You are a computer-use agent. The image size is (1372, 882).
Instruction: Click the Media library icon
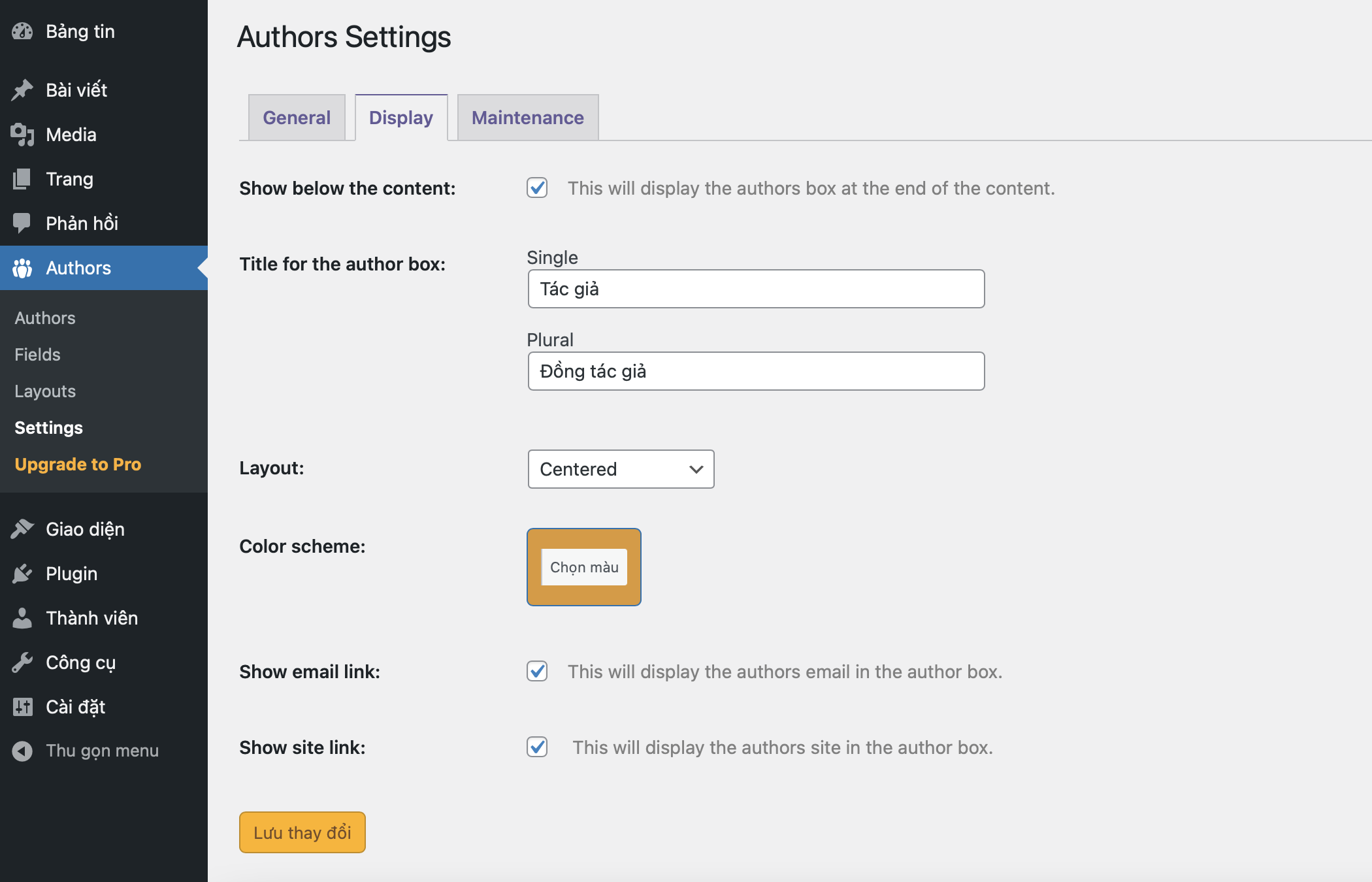tap(22, 135)
